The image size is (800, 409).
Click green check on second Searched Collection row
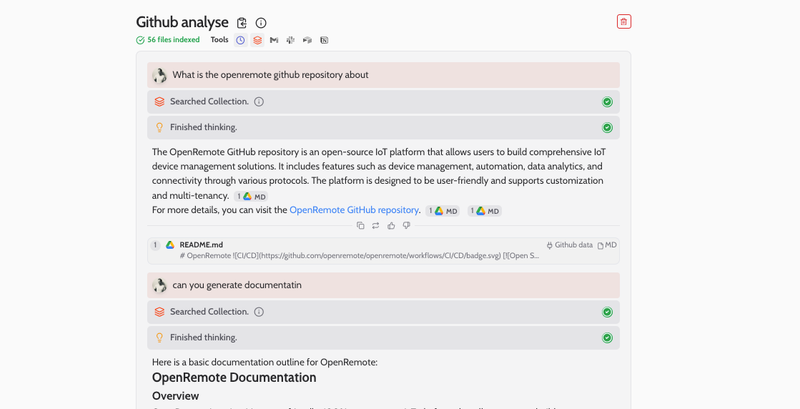(x=607, y=312)
